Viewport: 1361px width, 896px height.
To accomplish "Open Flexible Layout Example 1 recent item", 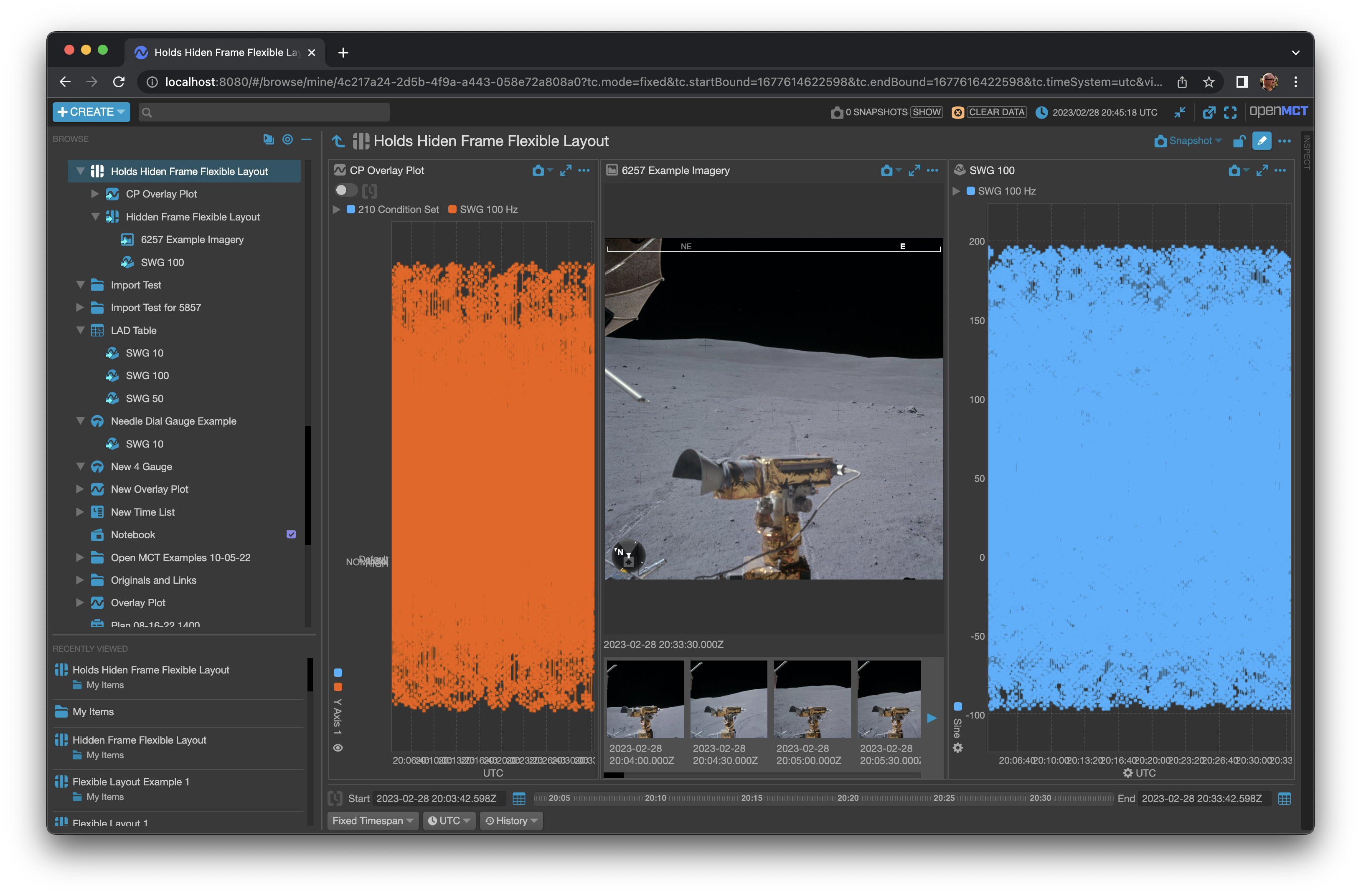I will (130, 782).
